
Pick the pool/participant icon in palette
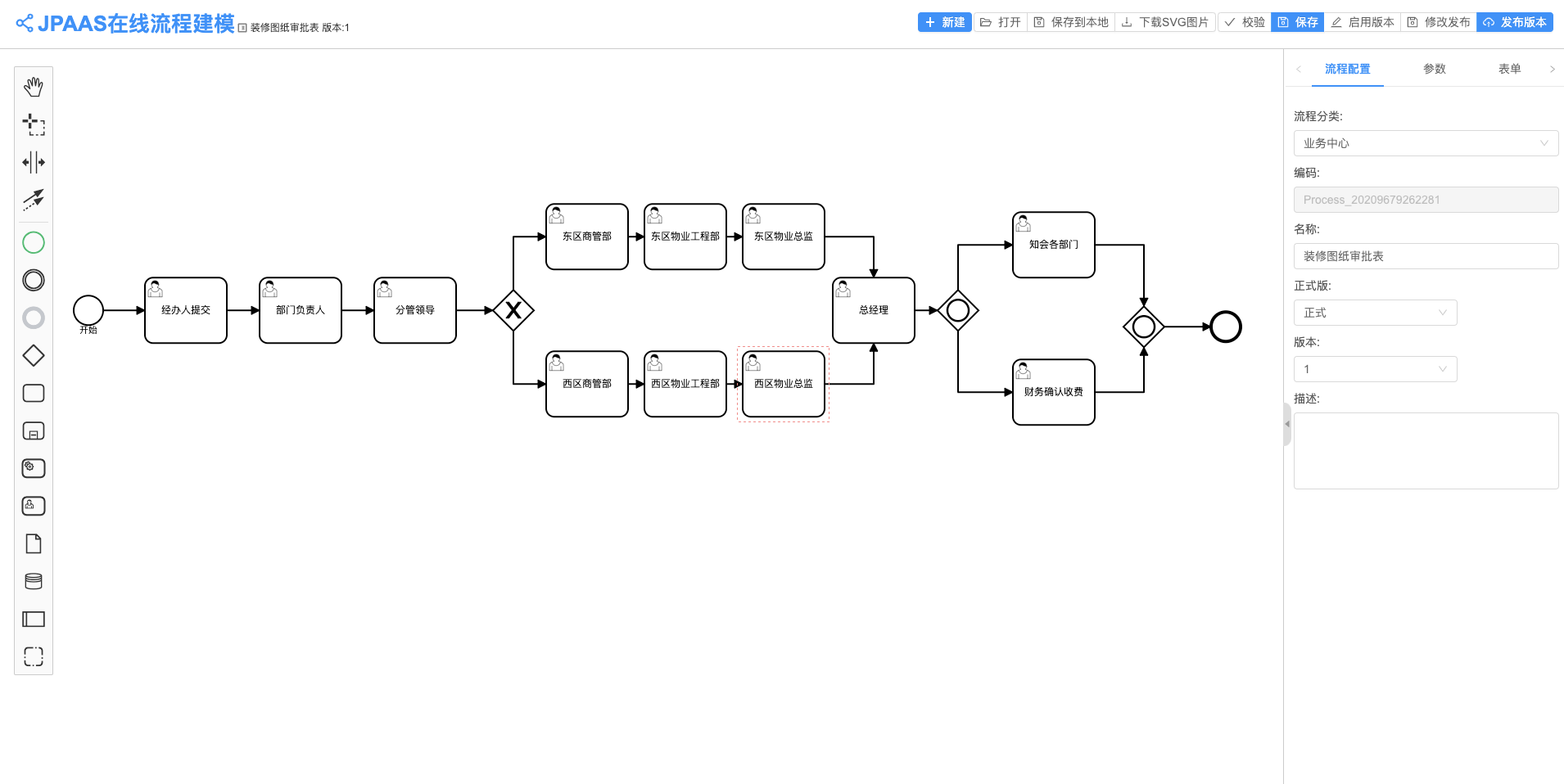point(34,619)
